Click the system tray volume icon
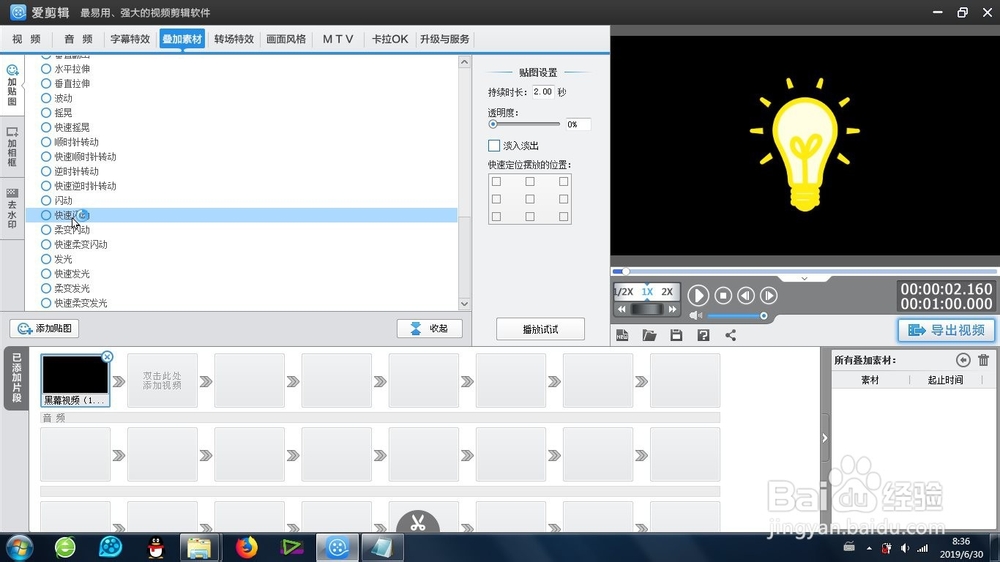The image size is (1000, 562). click(904, 548)
